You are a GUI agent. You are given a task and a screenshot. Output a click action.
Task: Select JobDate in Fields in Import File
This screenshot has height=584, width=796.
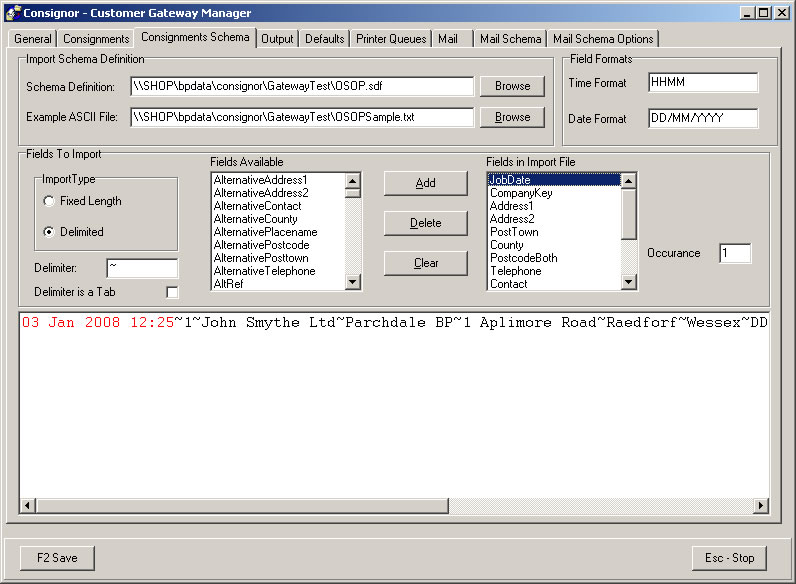(x=554, y=180)
